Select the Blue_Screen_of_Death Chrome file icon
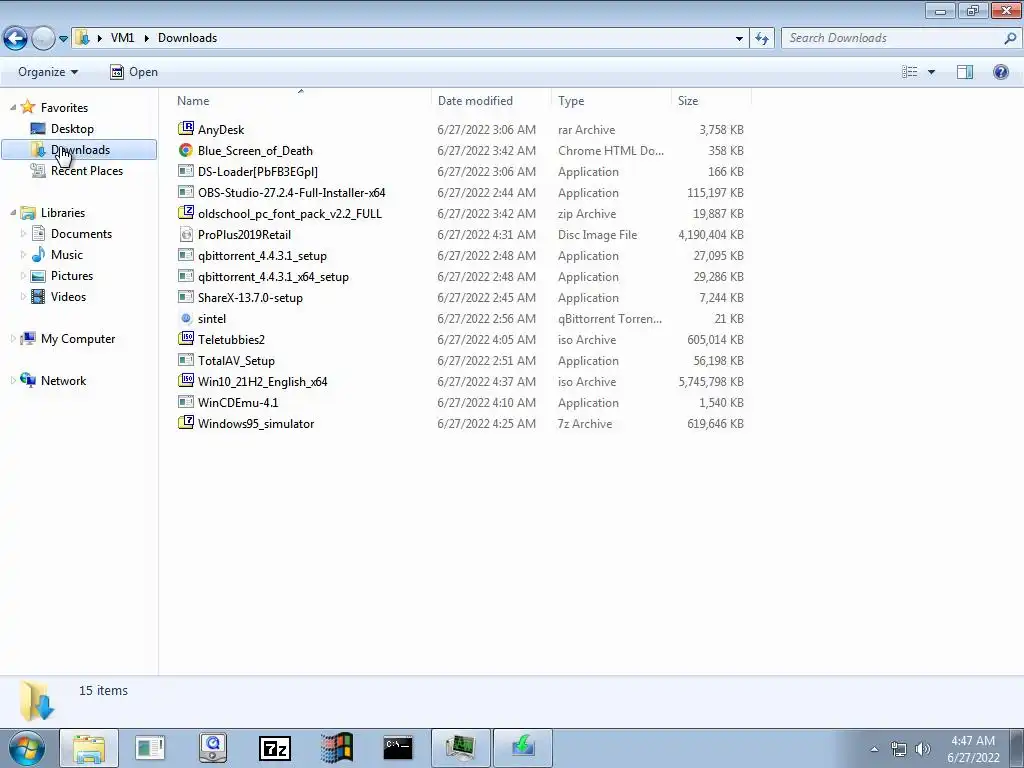The width and height of the screenshot is (1024, 768). pos(186,150)
